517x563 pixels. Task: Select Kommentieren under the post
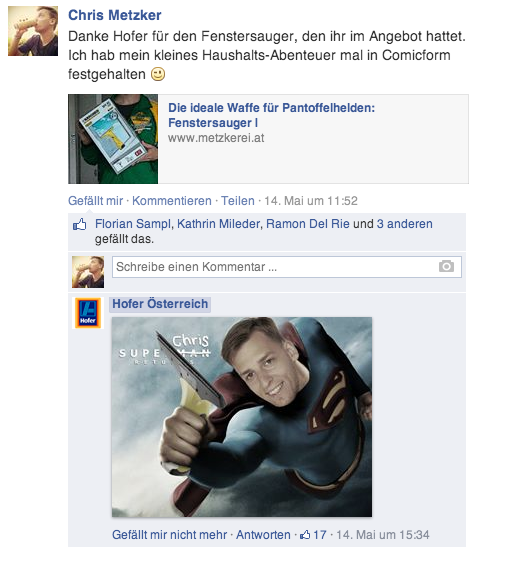pyautogui.click(x=172, y=201)
